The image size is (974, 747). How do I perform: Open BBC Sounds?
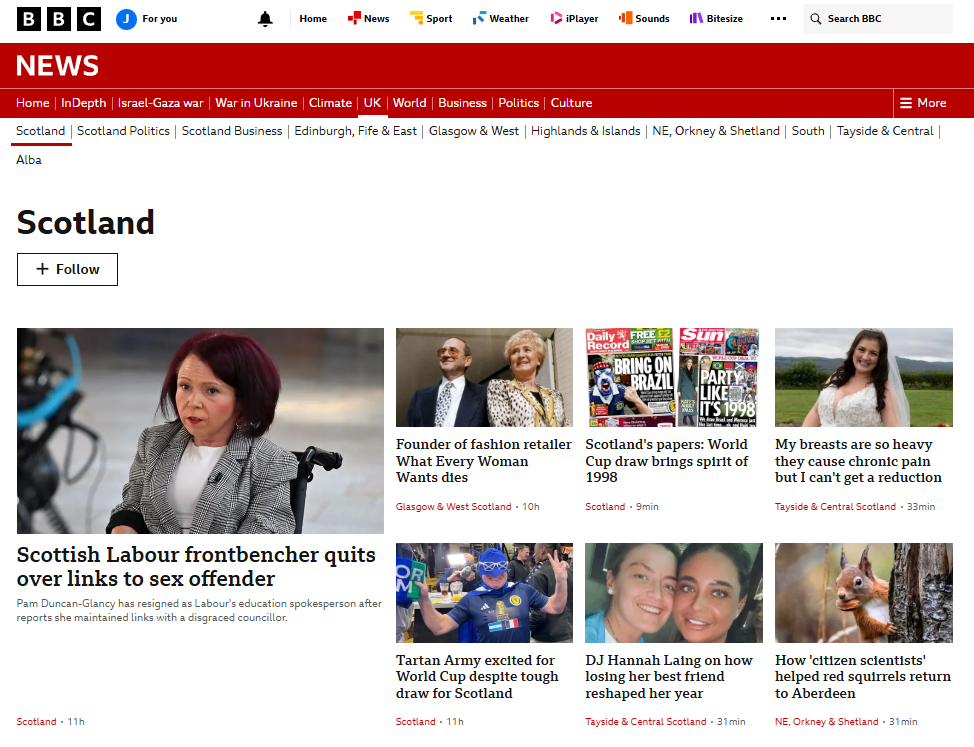[644, 19]
